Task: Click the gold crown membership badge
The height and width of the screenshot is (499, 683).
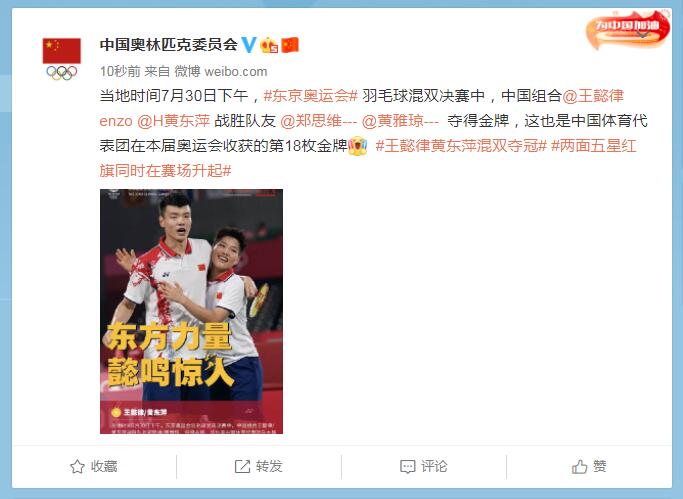Action: click(x=269, y=45)
